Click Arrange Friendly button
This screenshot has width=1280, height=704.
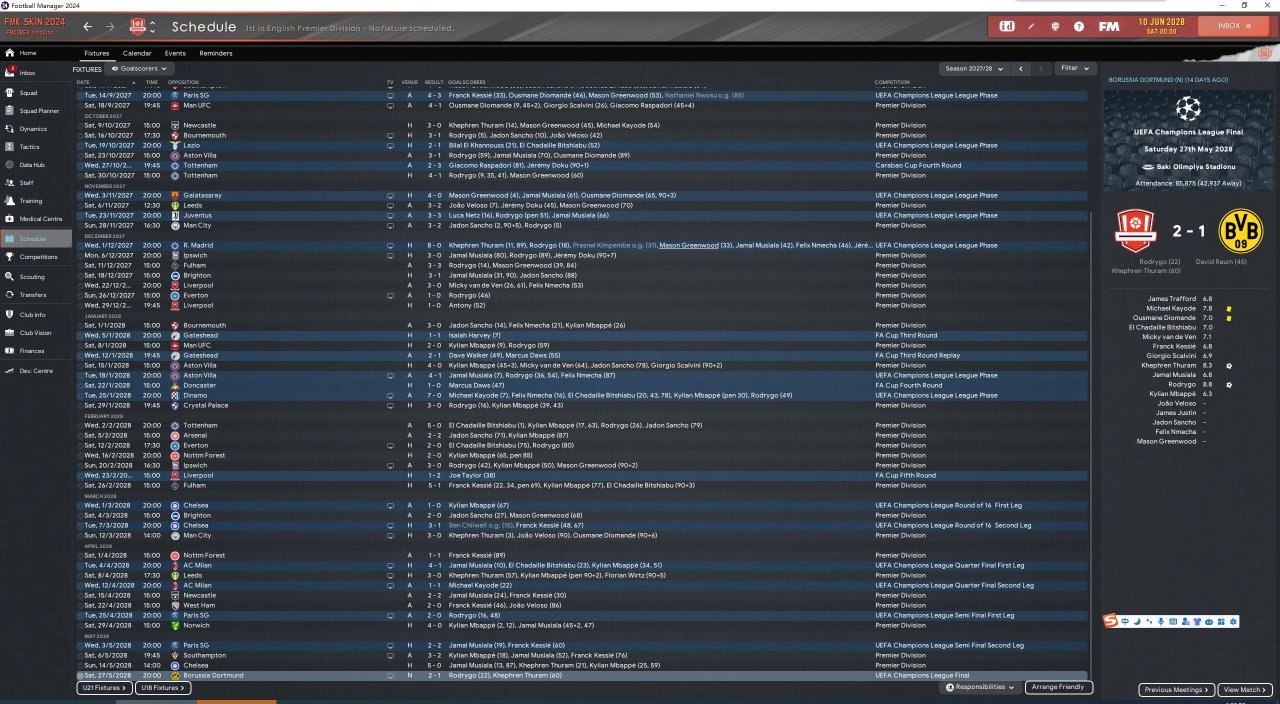(x=1059, y=688)
